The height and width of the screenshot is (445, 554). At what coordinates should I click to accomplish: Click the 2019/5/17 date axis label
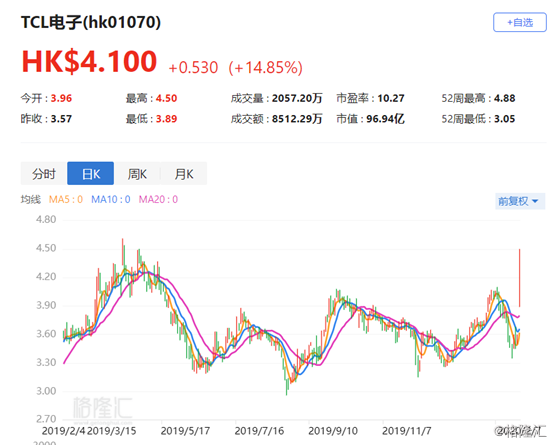185,431
